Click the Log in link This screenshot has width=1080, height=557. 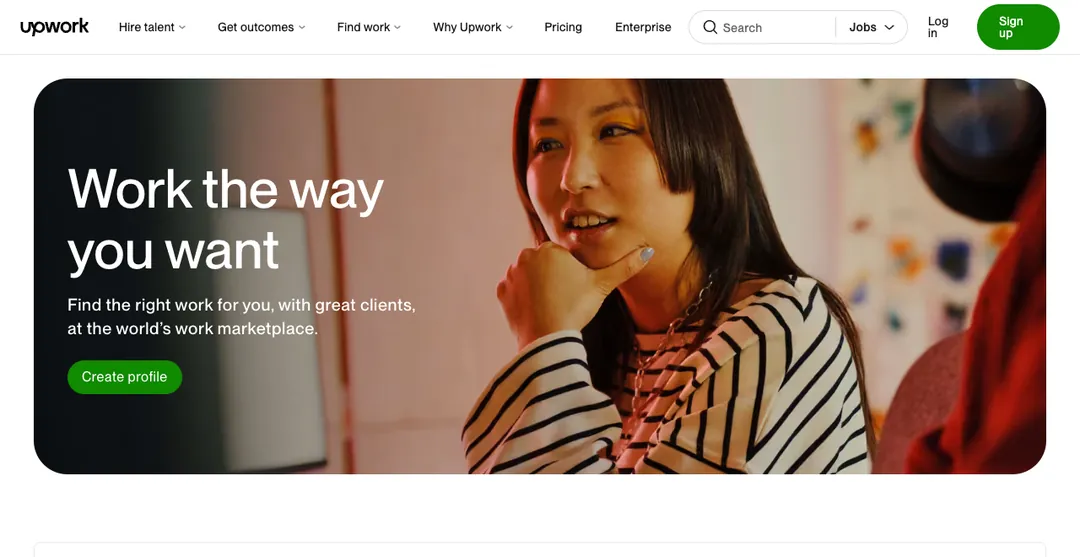point(937,27)
